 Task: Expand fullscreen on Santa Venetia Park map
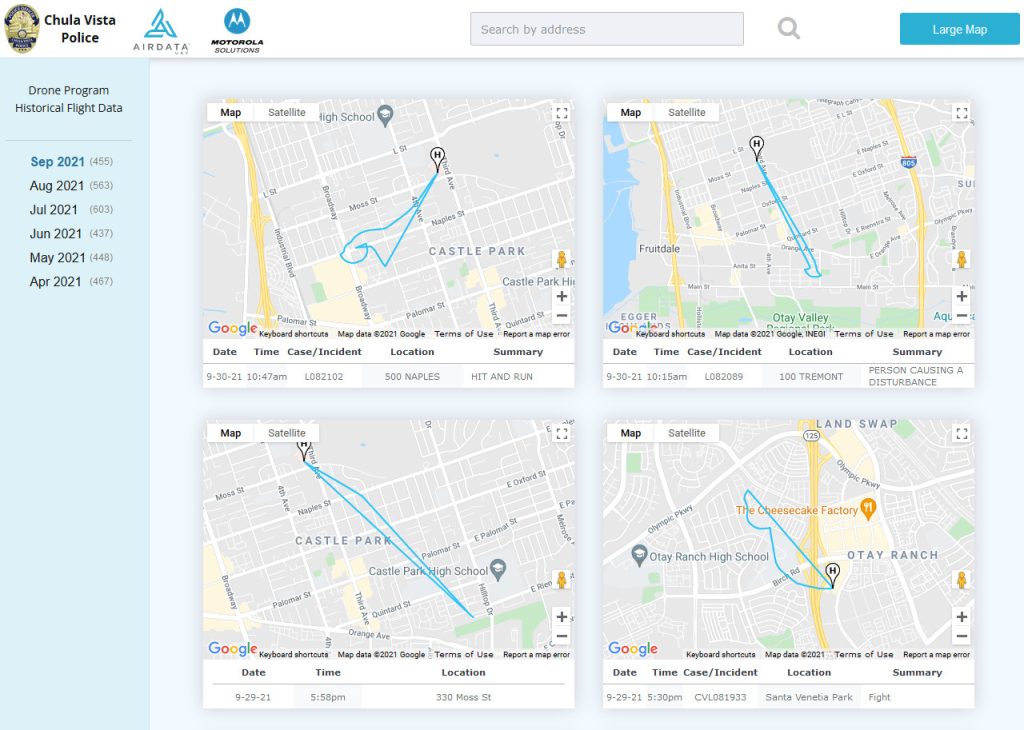pyautogui.click(x=961, y=434)
